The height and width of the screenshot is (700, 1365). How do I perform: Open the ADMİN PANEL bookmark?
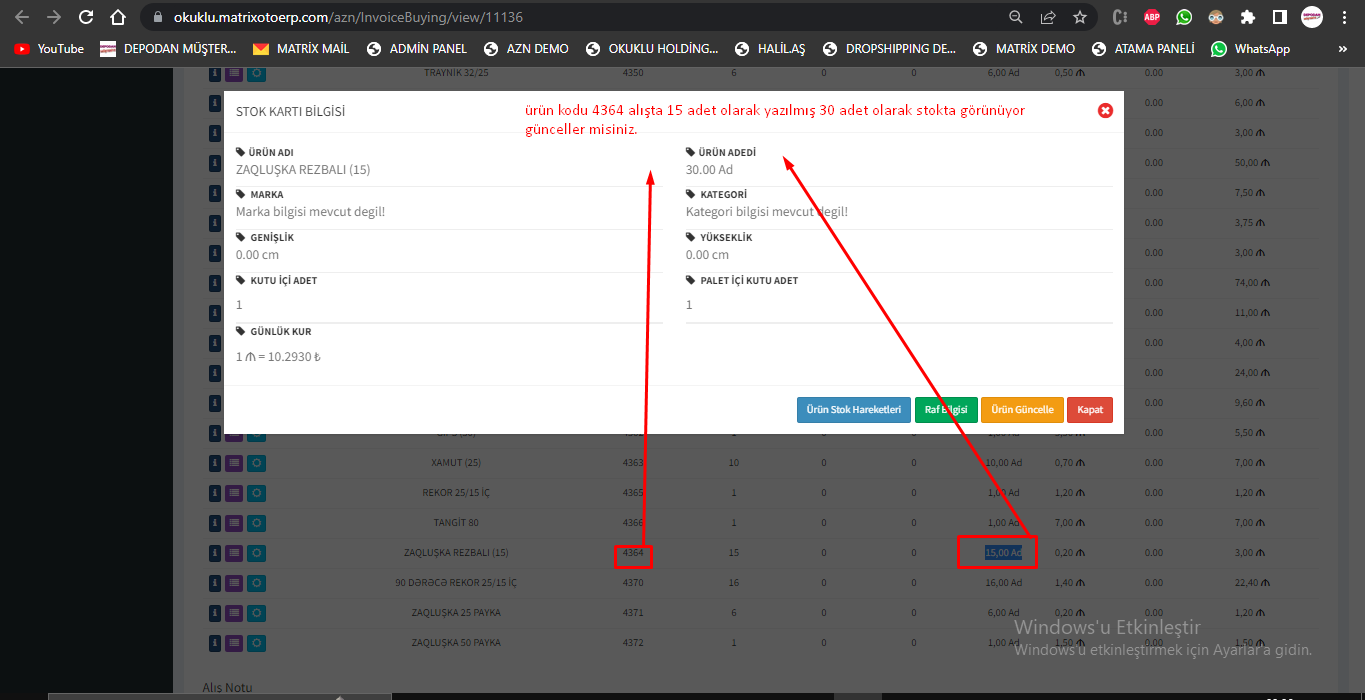417,48
